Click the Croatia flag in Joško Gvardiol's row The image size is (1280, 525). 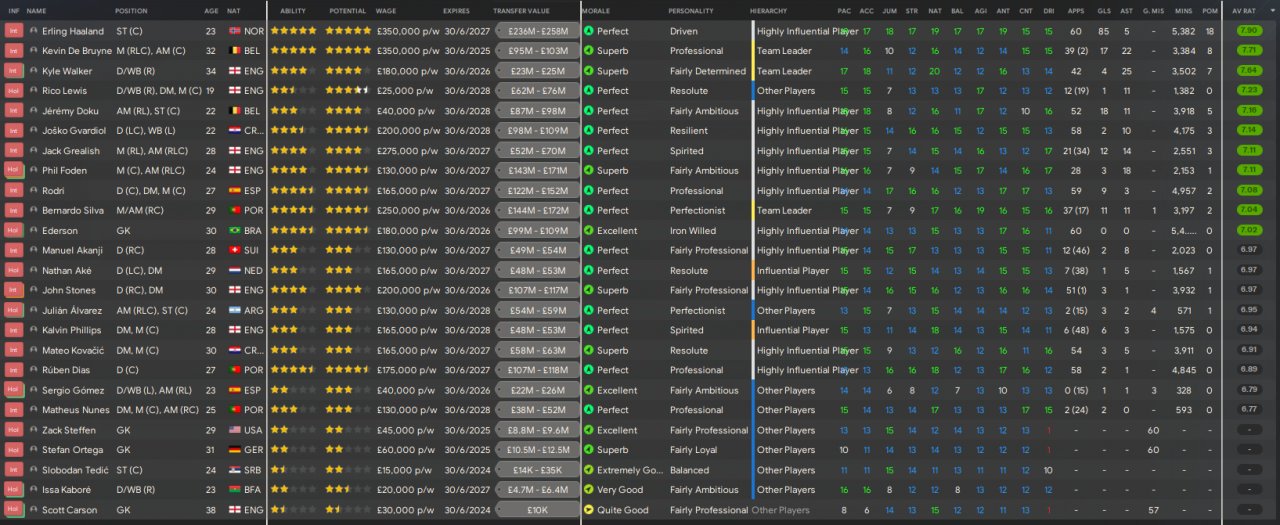[x=235, y=131]
